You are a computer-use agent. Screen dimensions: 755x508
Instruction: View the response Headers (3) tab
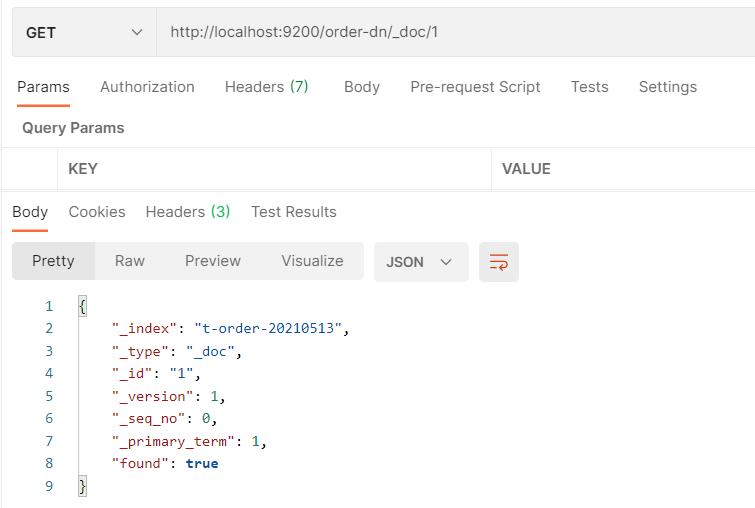pyautogui.click(x=188, y=212)
